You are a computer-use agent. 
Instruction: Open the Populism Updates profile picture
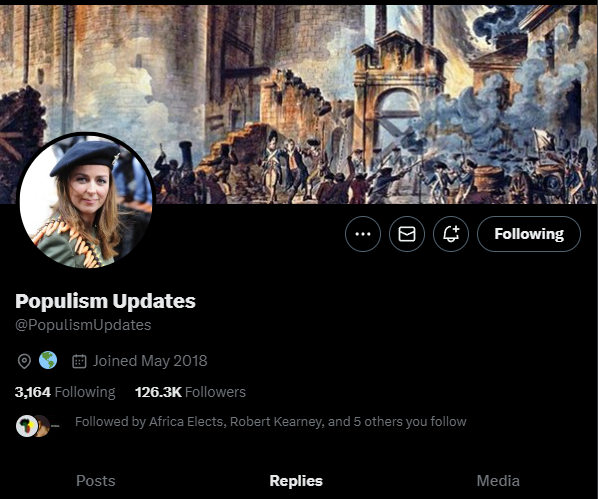(x=86, y=201)
